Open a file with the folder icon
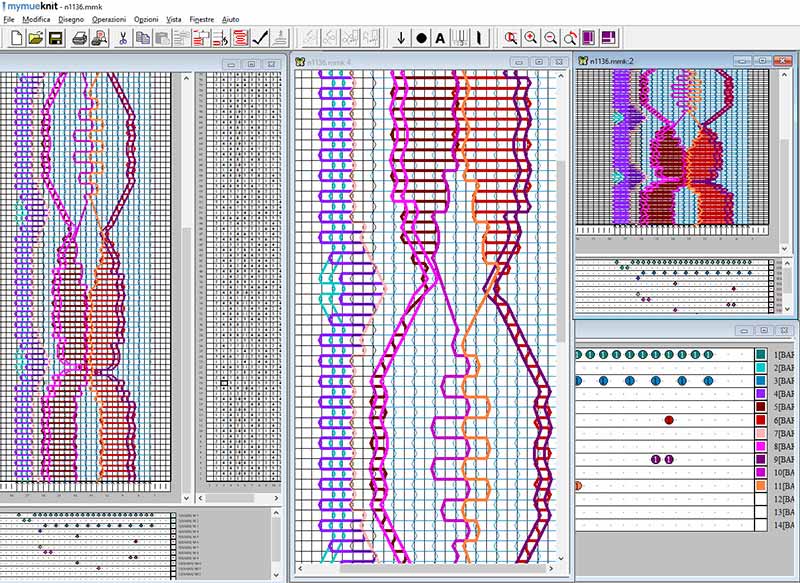The image size is (800, 583). pos(36,38)
